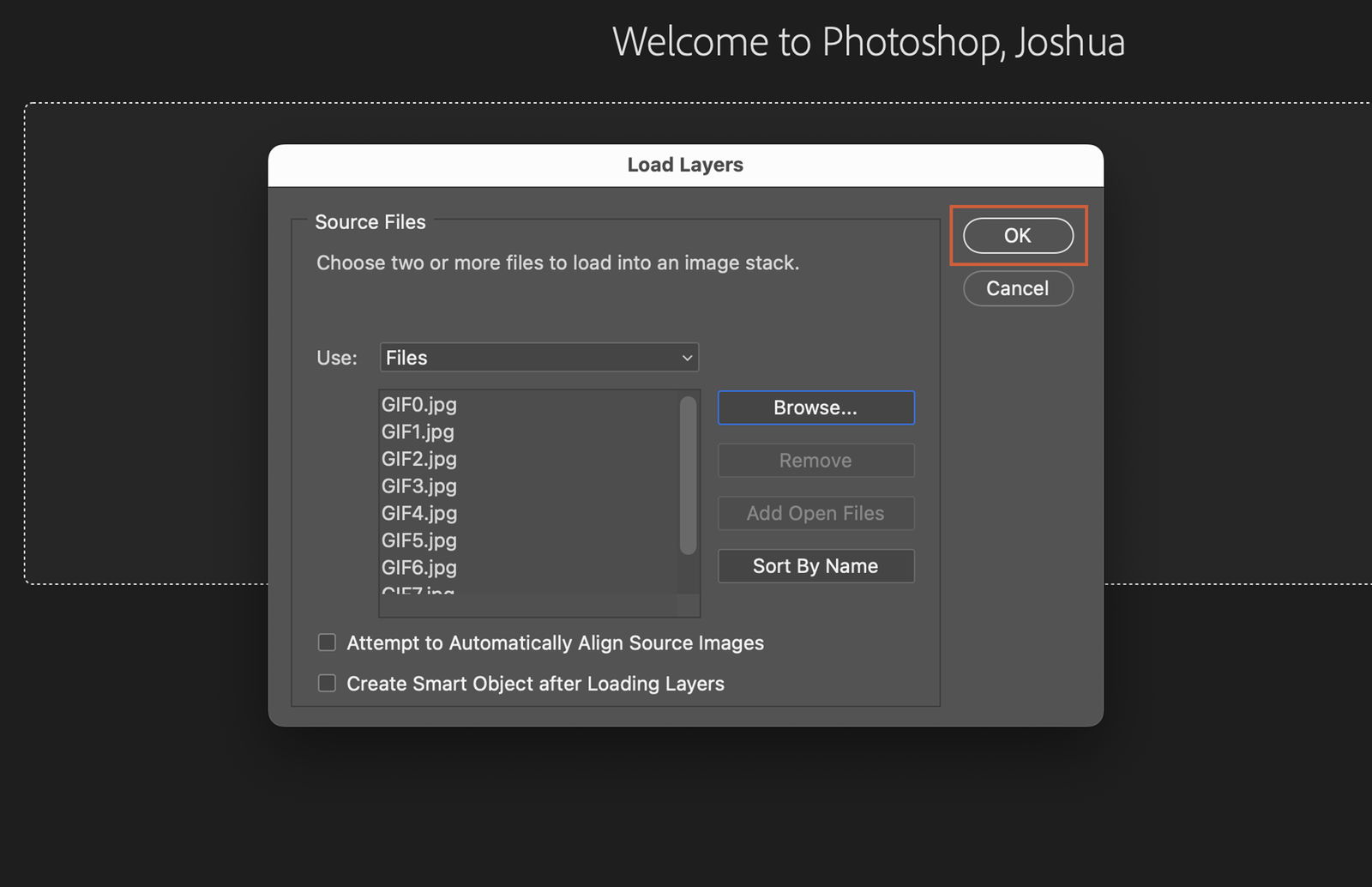The height and width of the screenshot is (887, 1372).
Task: Click Sort By Name to reorder files
Action: pyautogui.click(x=815, y=565)
